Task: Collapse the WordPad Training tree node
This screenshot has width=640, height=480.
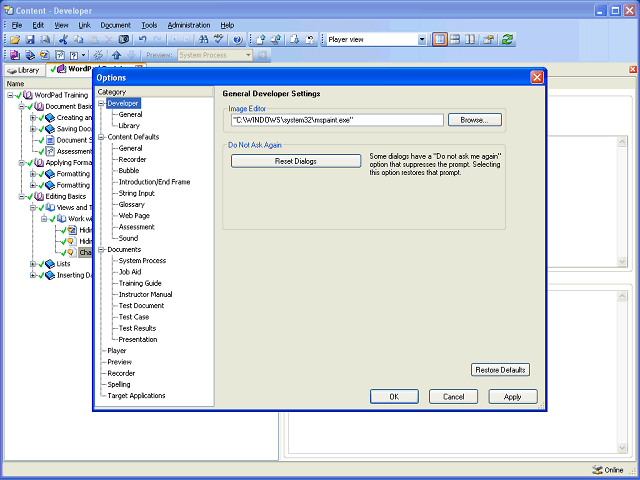Action: (x=10, y=95)
